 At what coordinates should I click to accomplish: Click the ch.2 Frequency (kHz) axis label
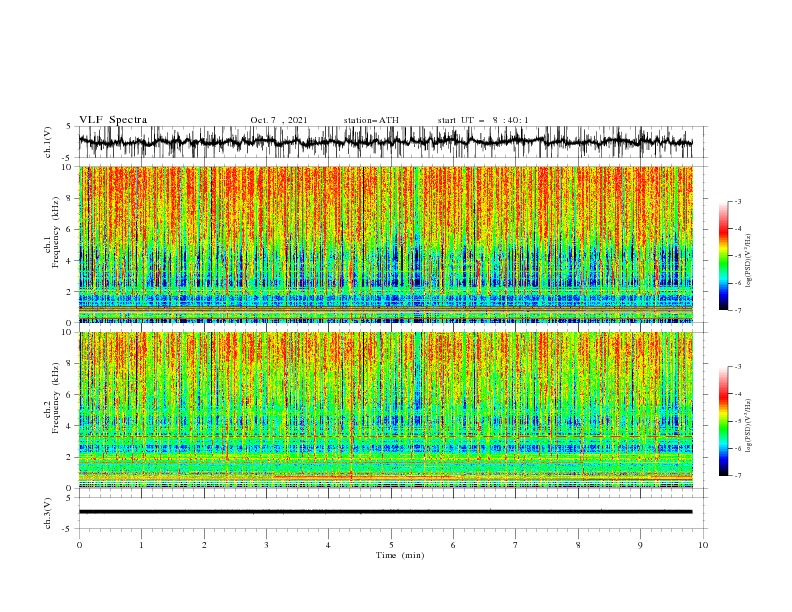[x=52, y=398]
